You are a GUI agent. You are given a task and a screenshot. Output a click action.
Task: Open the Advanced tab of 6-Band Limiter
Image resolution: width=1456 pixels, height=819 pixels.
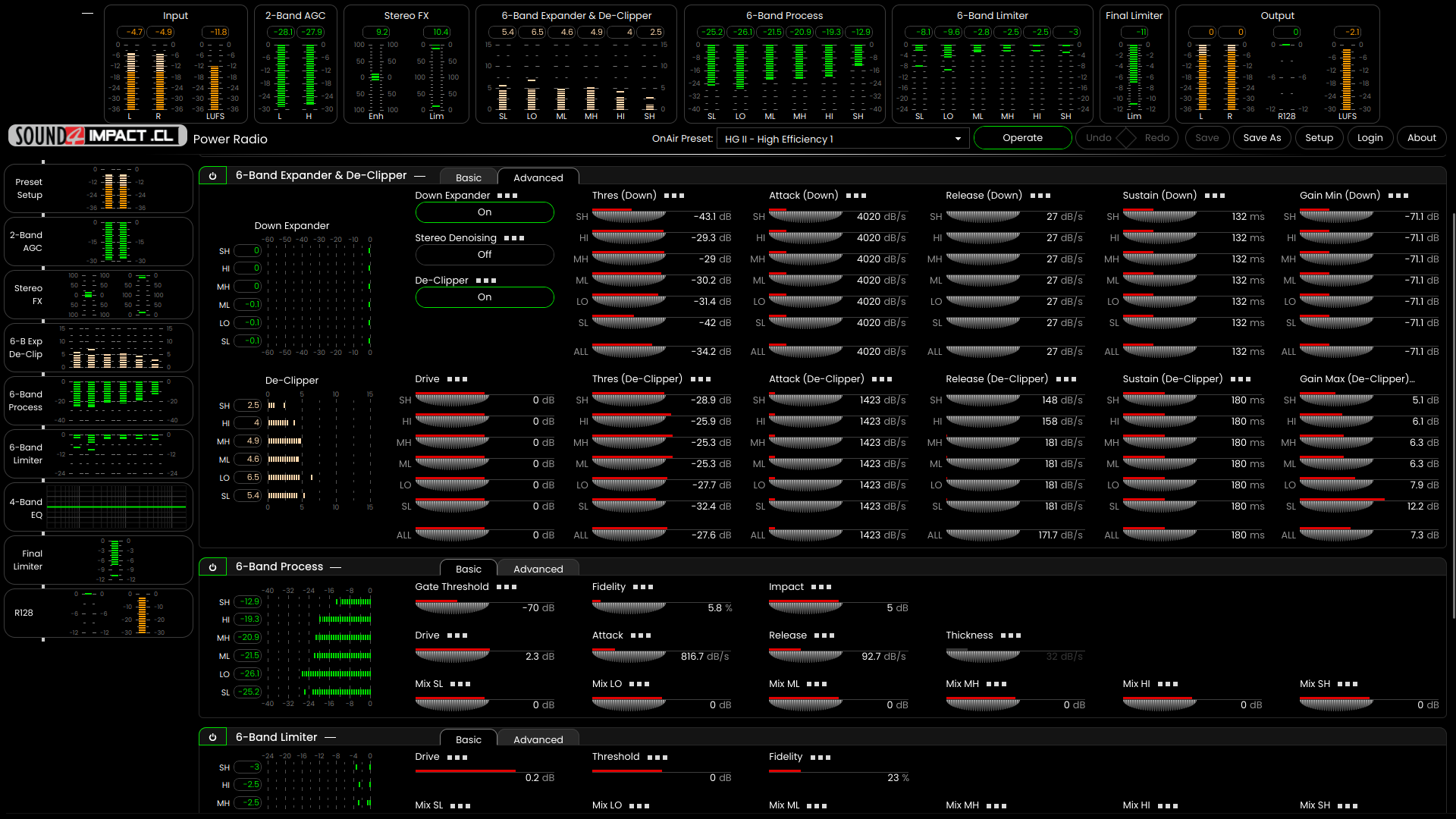click(538, 739)
